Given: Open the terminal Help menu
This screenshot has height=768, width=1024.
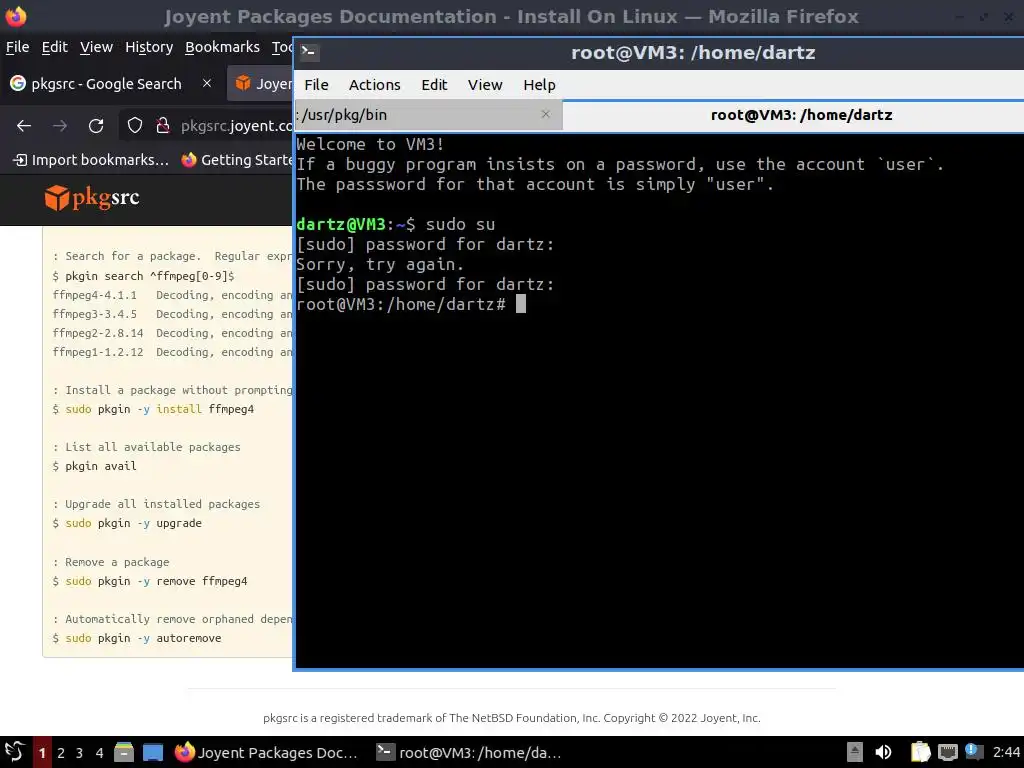Looking at the screenshot, I should pos(539,85).
